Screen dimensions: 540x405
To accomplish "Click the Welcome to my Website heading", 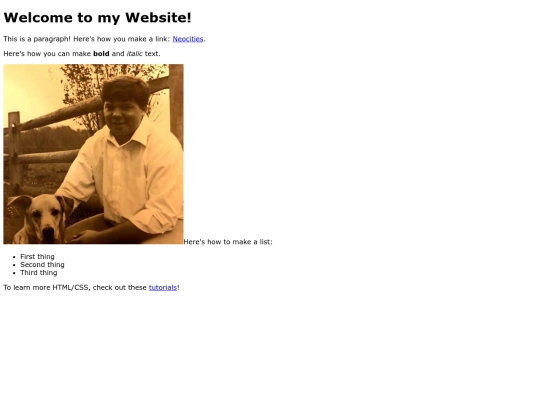I will pos(97,18).
